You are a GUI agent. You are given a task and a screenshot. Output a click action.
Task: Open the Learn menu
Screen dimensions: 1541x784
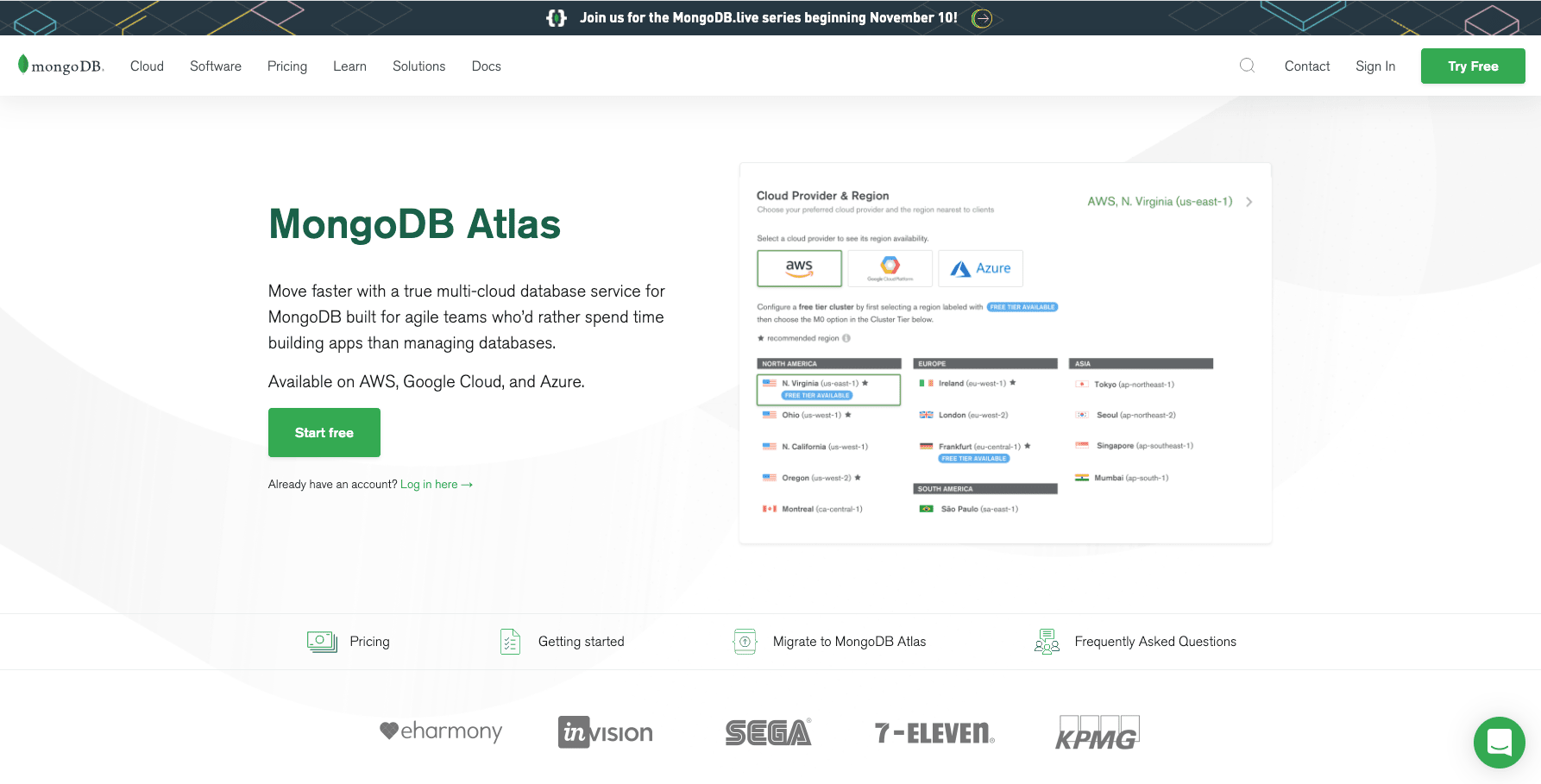[x=349, y=66]
